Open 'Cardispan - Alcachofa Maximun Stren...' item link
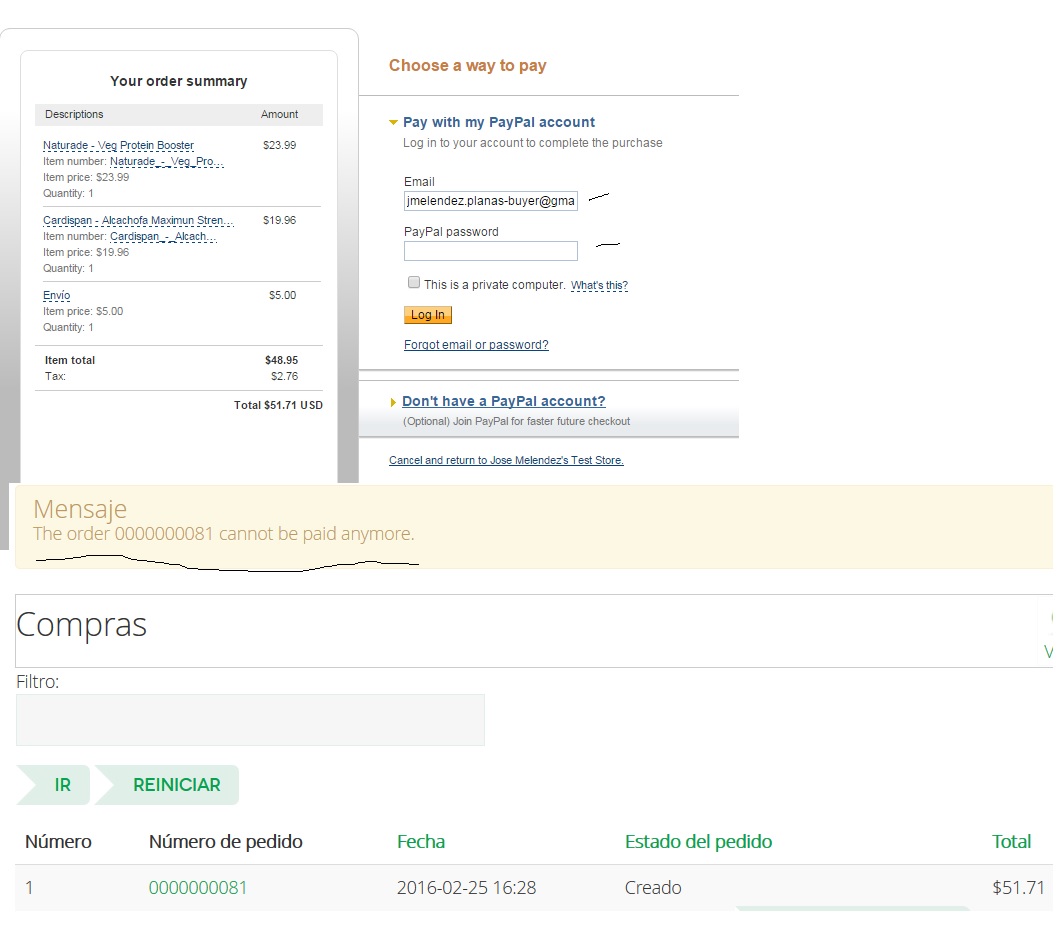 139,220
